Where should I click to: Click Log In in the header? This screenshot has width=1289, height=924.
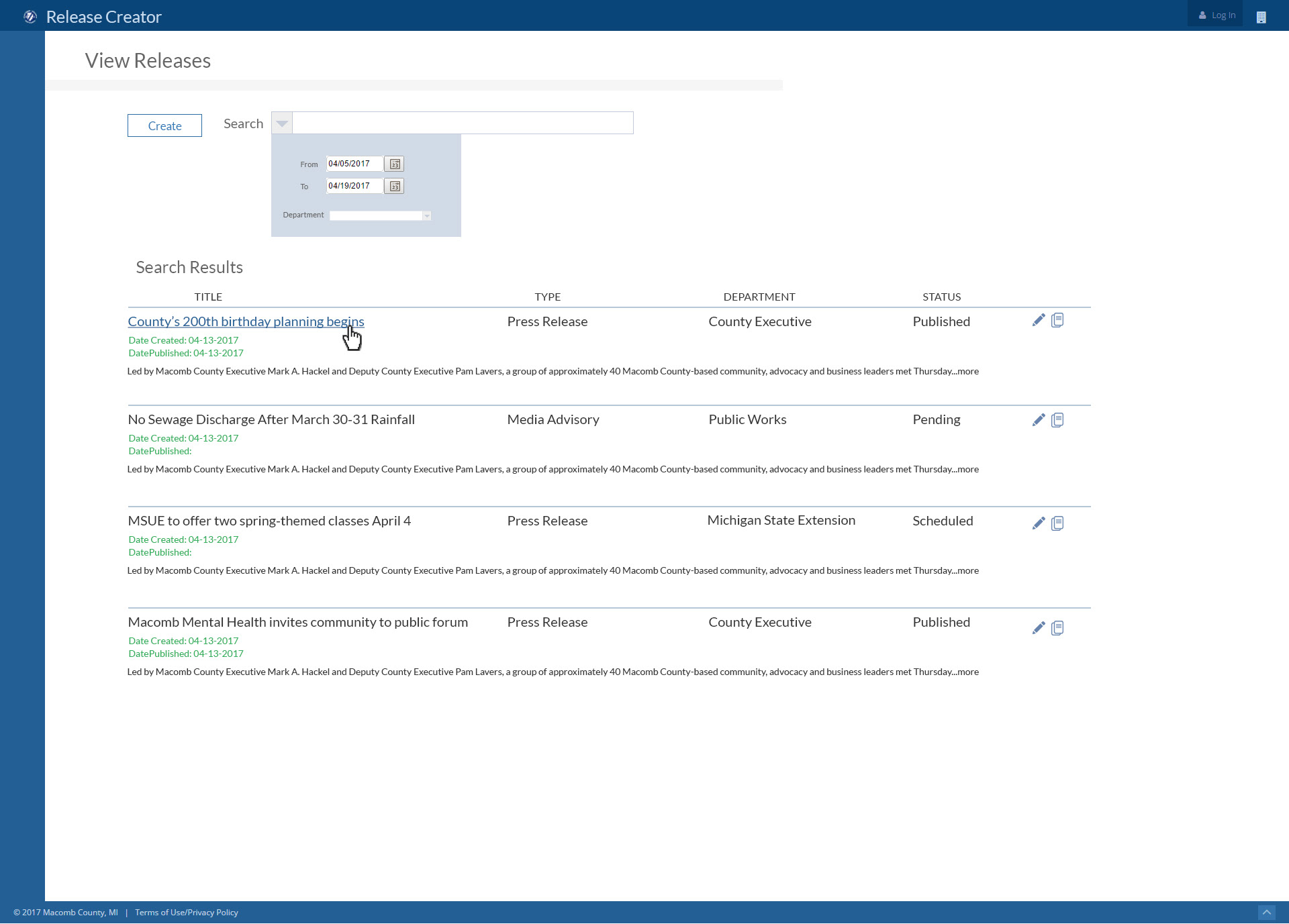click(x=1216, y=15)
